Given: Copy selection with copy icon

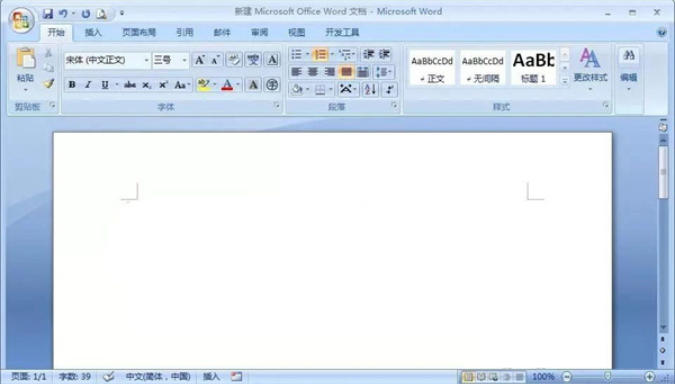Looking at the screenshot, I should [49, 68].
